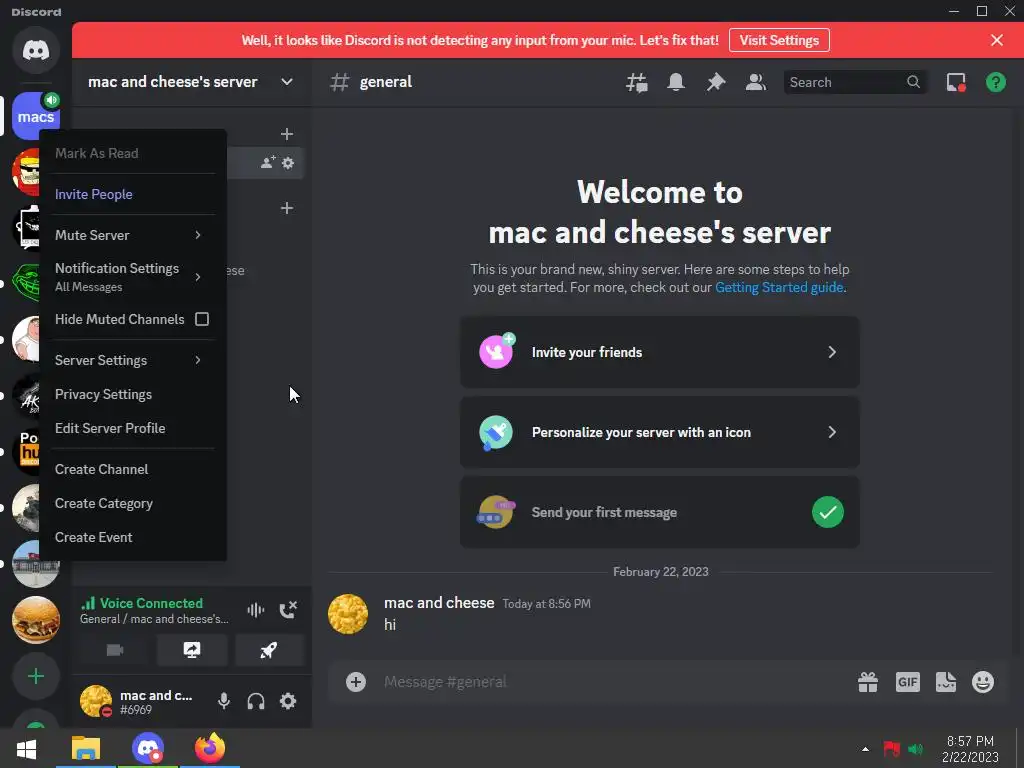Deafen with the headphones icon
Screen dimensions: 1024x768
(256, 701)
